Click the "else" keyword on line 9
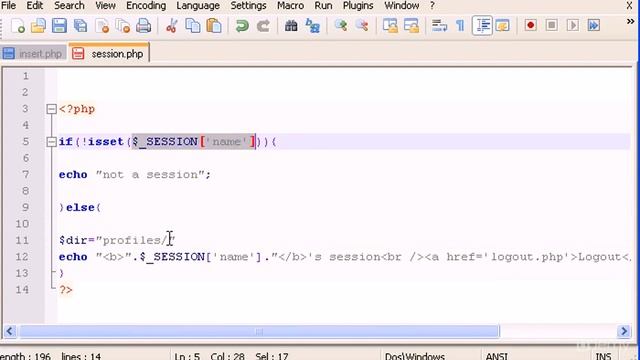Screen dimensions: 640x360 click(x=80, y=207)
